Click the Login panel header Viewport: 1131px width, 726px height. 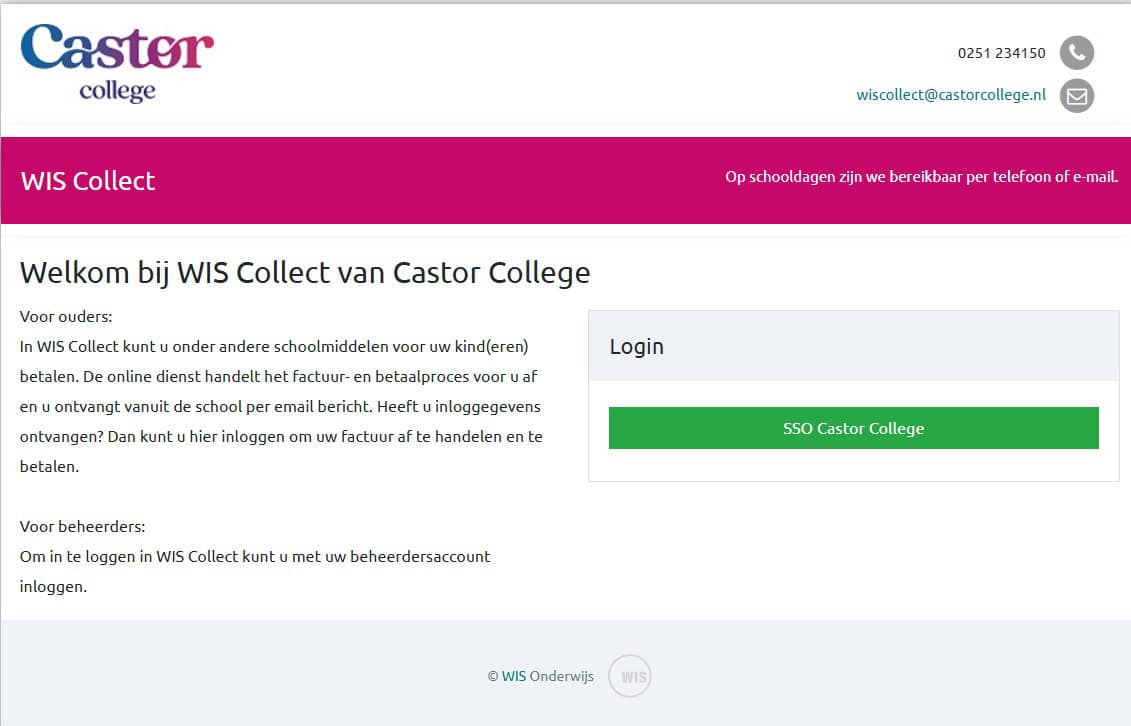point(853,346)
